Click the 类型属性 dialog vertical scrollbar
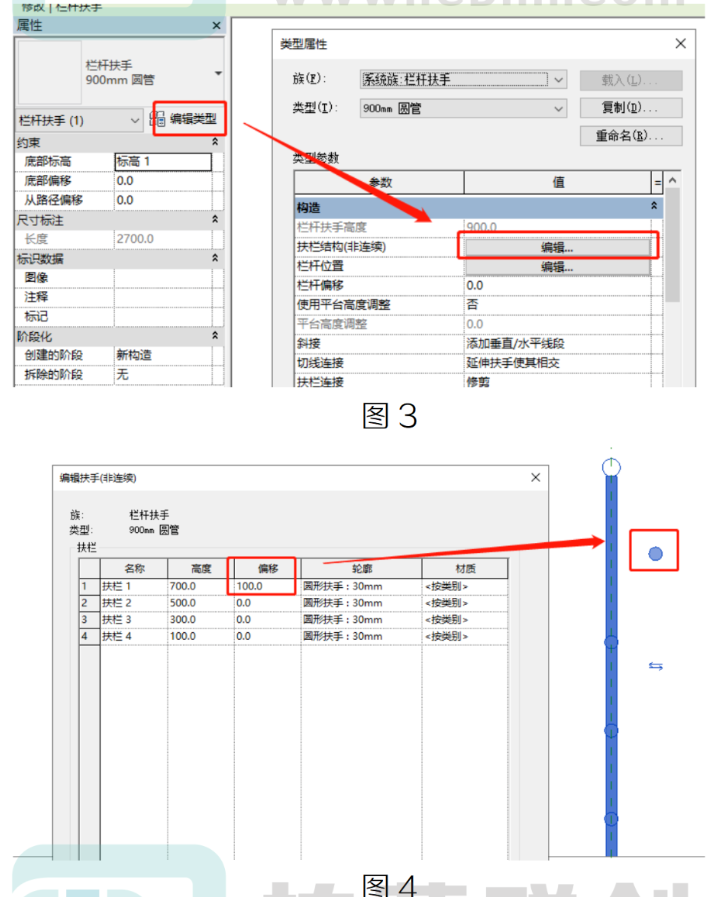 673,245
